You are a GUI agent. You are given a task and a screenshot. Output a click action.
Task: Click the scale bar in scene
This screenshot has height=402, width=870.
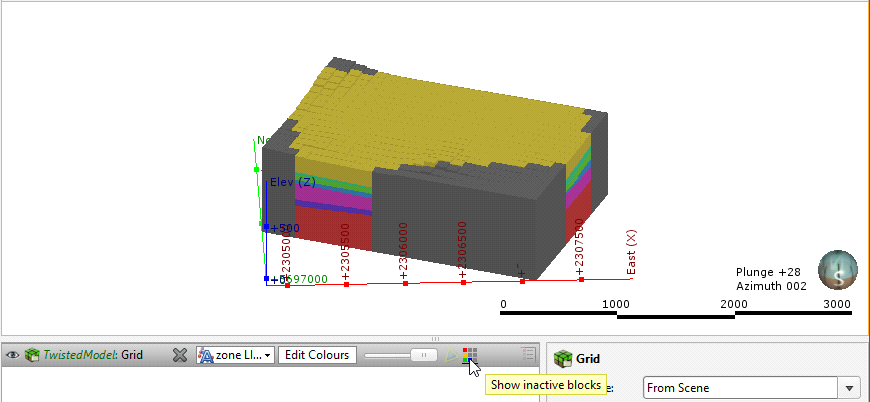pyautogui.click(x=676, y=315)
